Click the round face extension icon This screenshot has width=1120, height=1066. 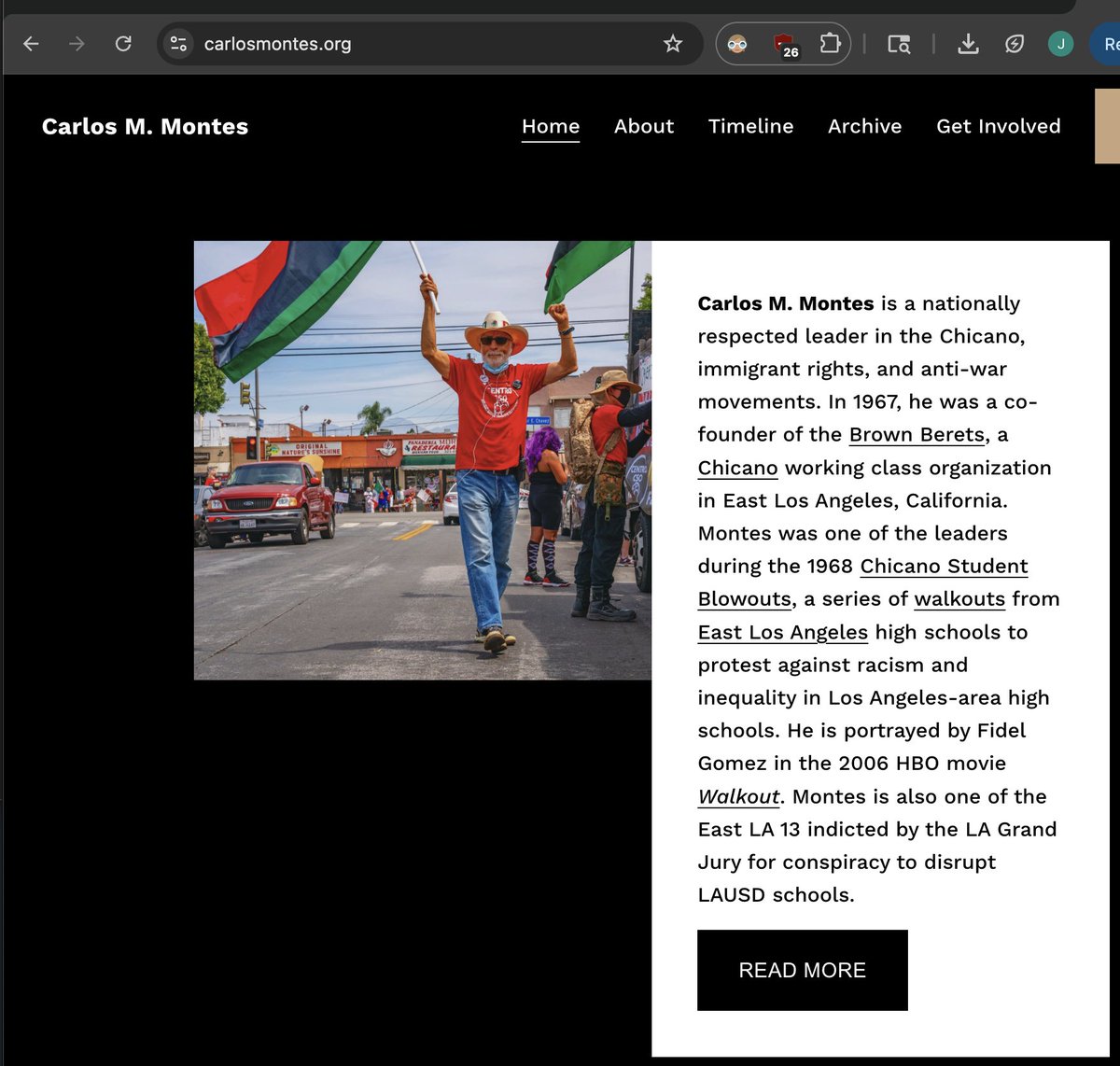[737, 44]
